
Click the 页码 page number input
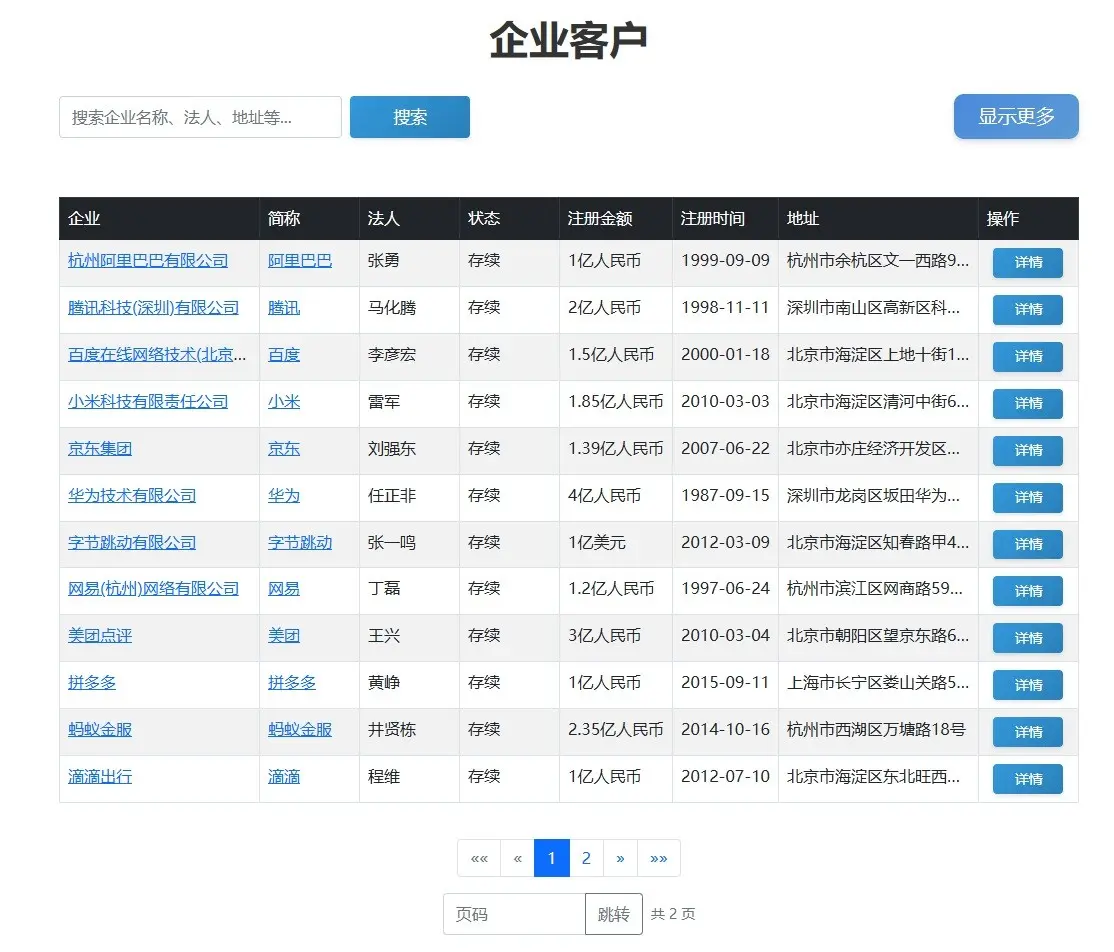(514, 914)
